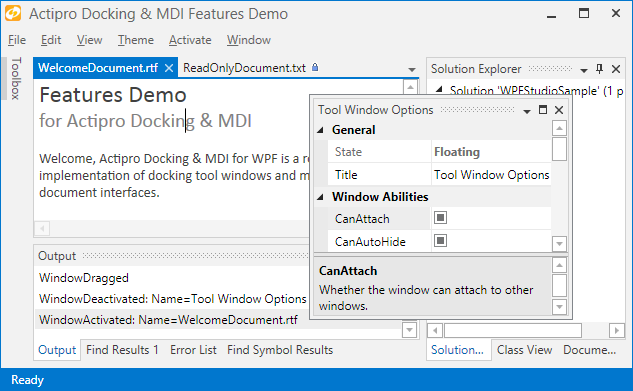Select the WindowDragged output line
The width and height of the screenshot is (633, 391).
click(x=84, y=278)
